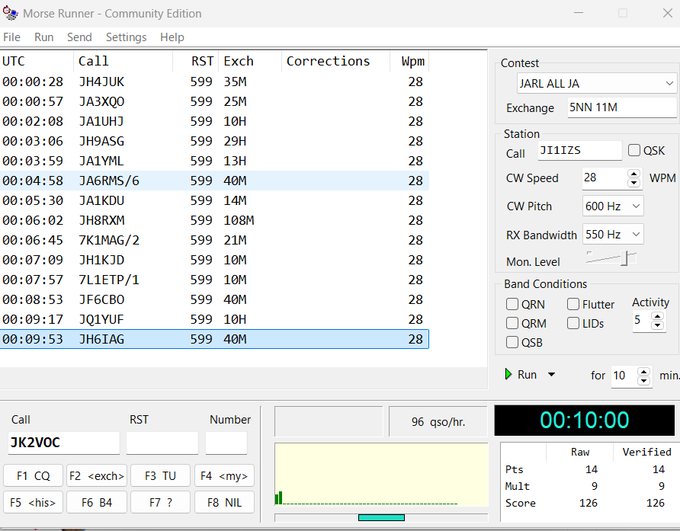Click the Call entry field containing JK2VOC
Image resolution: width=680 pixels, height=531 pixels.
click(x=64, y=442)
